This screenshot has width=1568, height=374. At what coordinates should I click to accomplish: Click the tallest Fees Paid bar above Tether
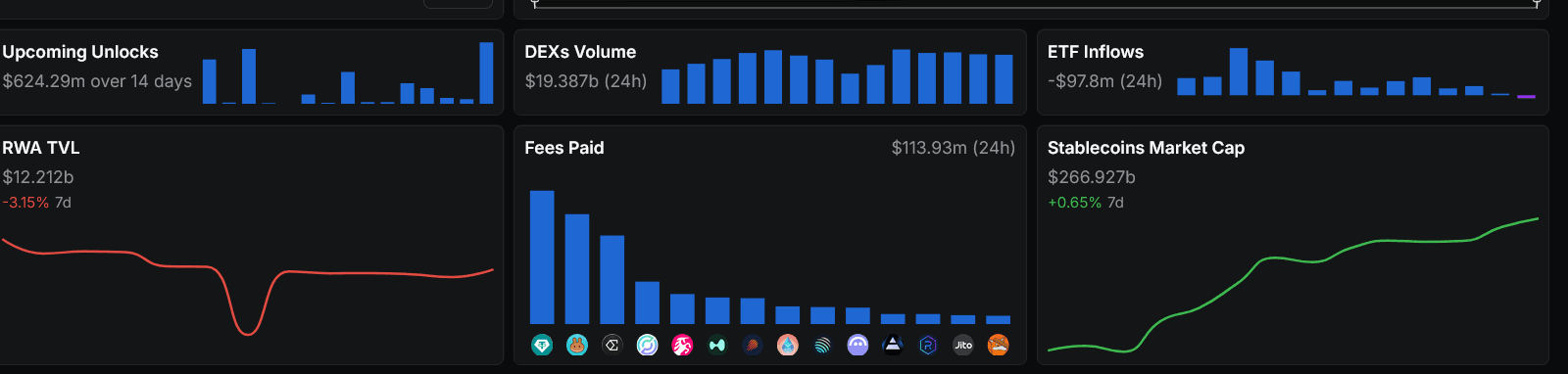(542, 257)
